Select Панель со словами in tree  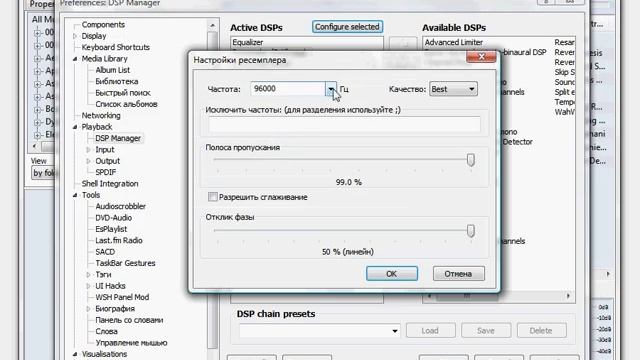coord(129,320)
